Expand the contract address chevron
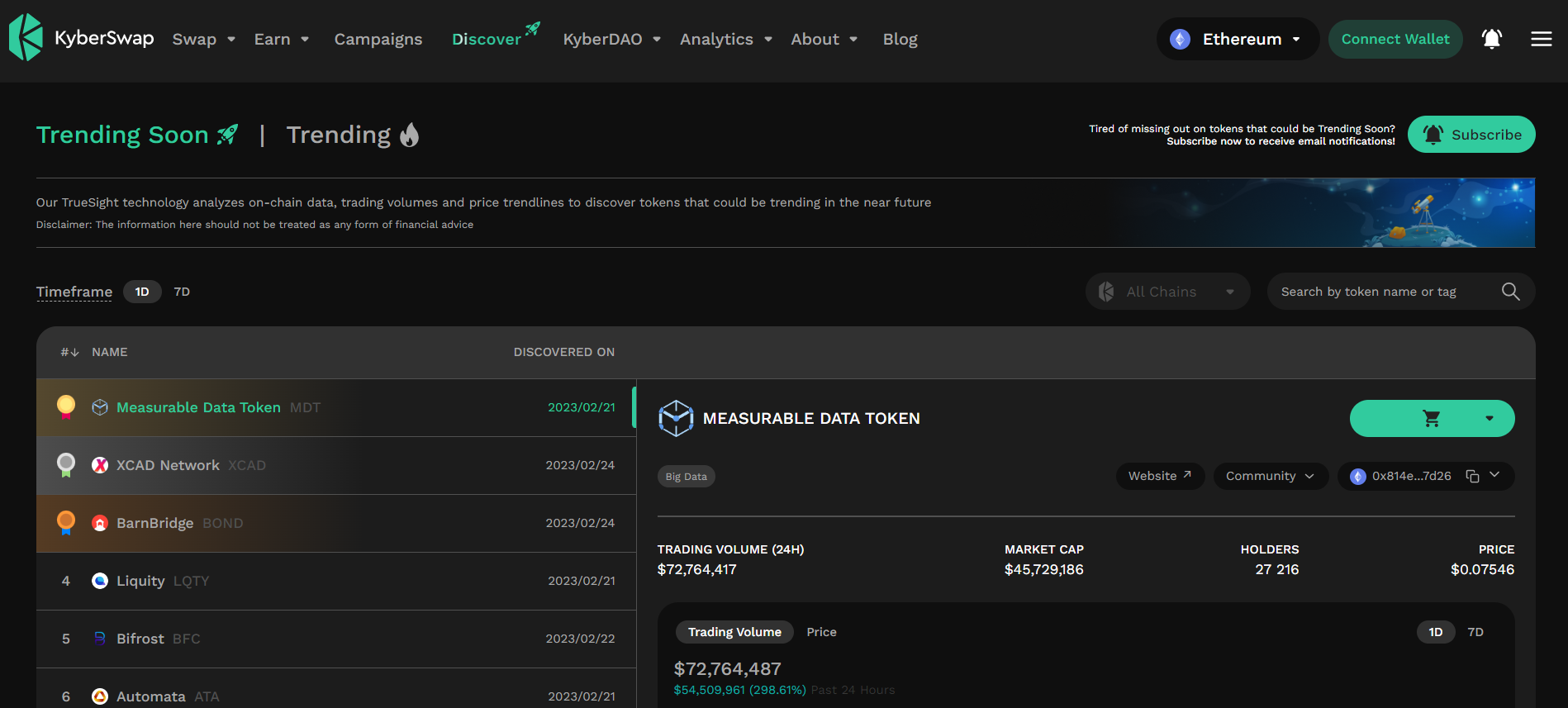This screenshot has width=1568, height=708. pos(1494,475)
